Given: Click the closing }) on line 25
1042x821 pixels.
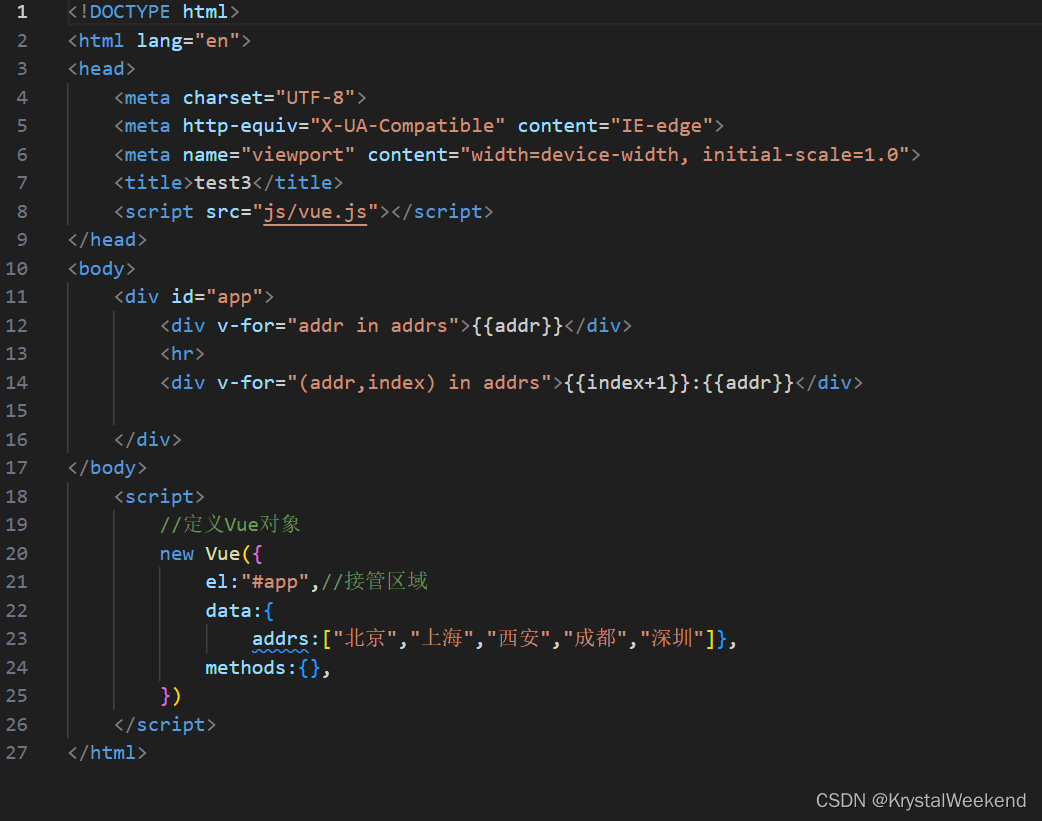Looking at the screenshot, I should coord(171,696).
